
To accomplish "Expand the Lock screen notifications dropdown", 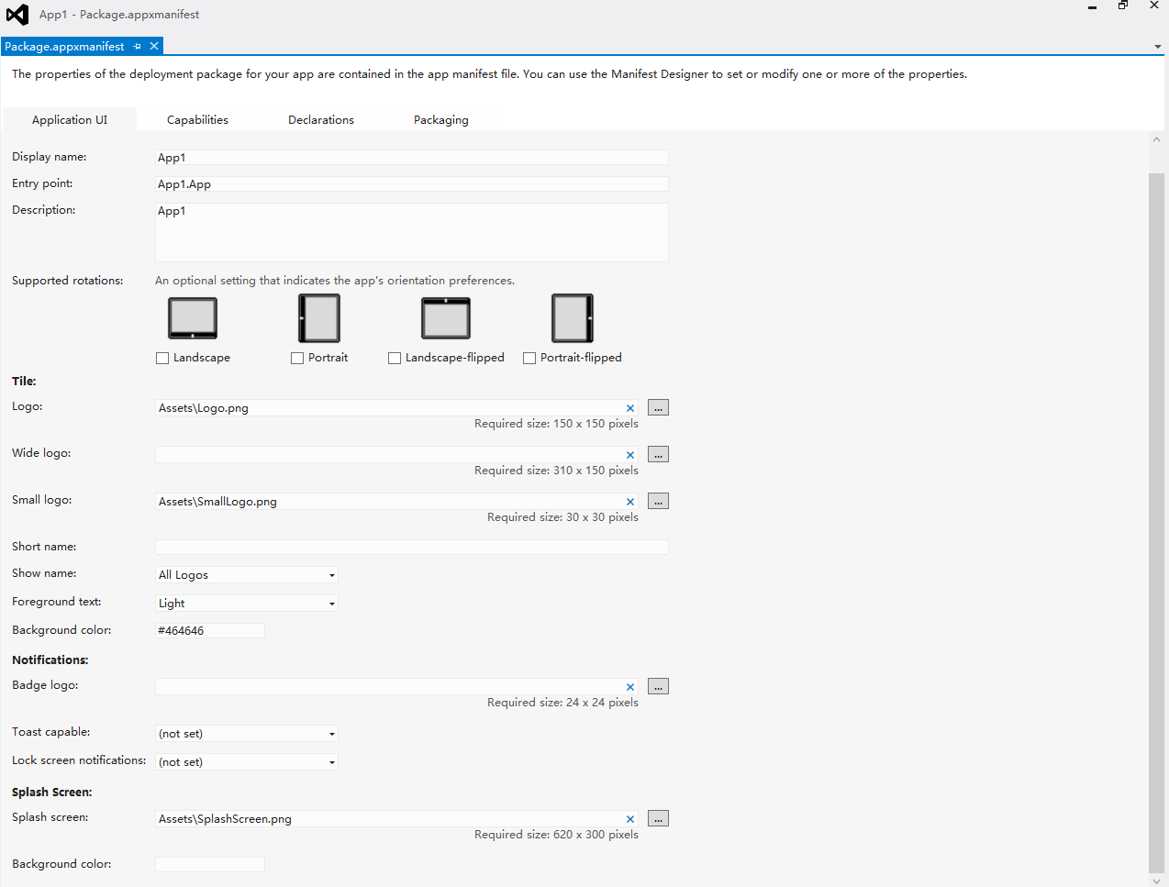I will pyautogui.click(x=246, y=762).
